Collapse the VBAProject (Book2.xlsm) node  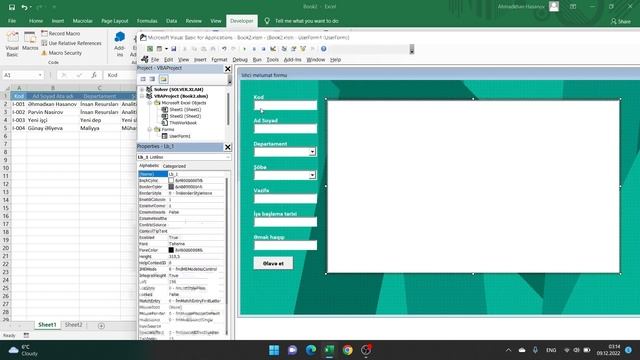point(142,96)
